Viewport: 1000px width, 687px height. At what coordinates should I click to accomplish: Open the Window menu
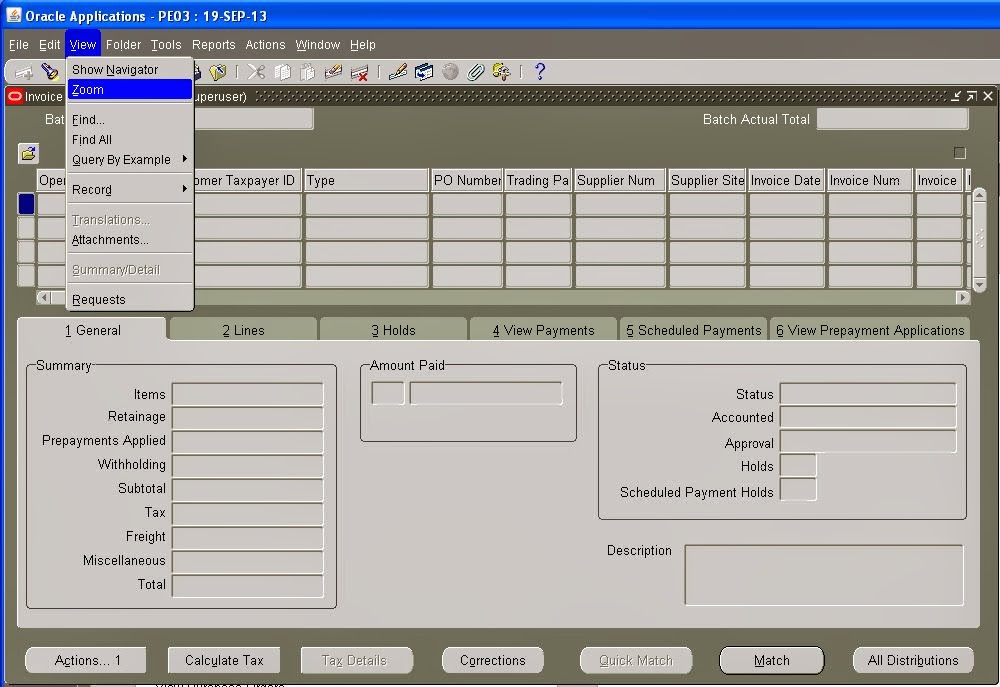point(318,45)
